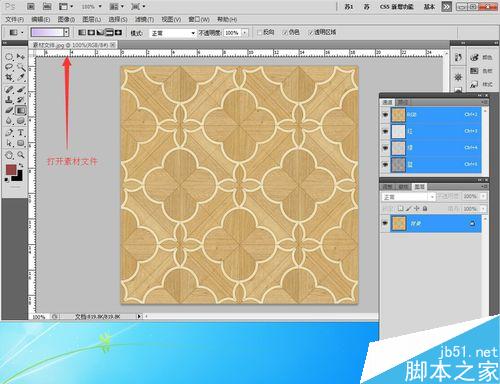Hide the Green (绿) channel eye
The width and height of the screenshot is (500, 384).
point(385,148)
